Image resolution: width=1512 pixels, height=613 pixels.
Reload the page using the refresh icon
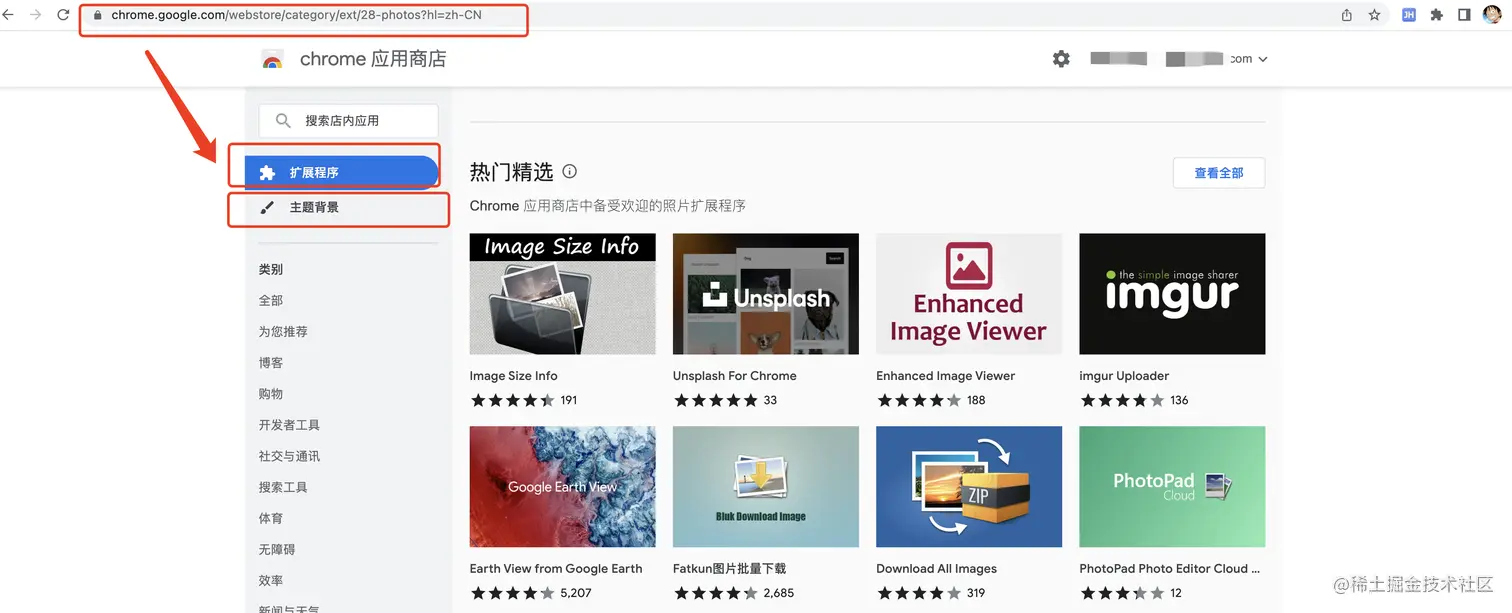64,15
